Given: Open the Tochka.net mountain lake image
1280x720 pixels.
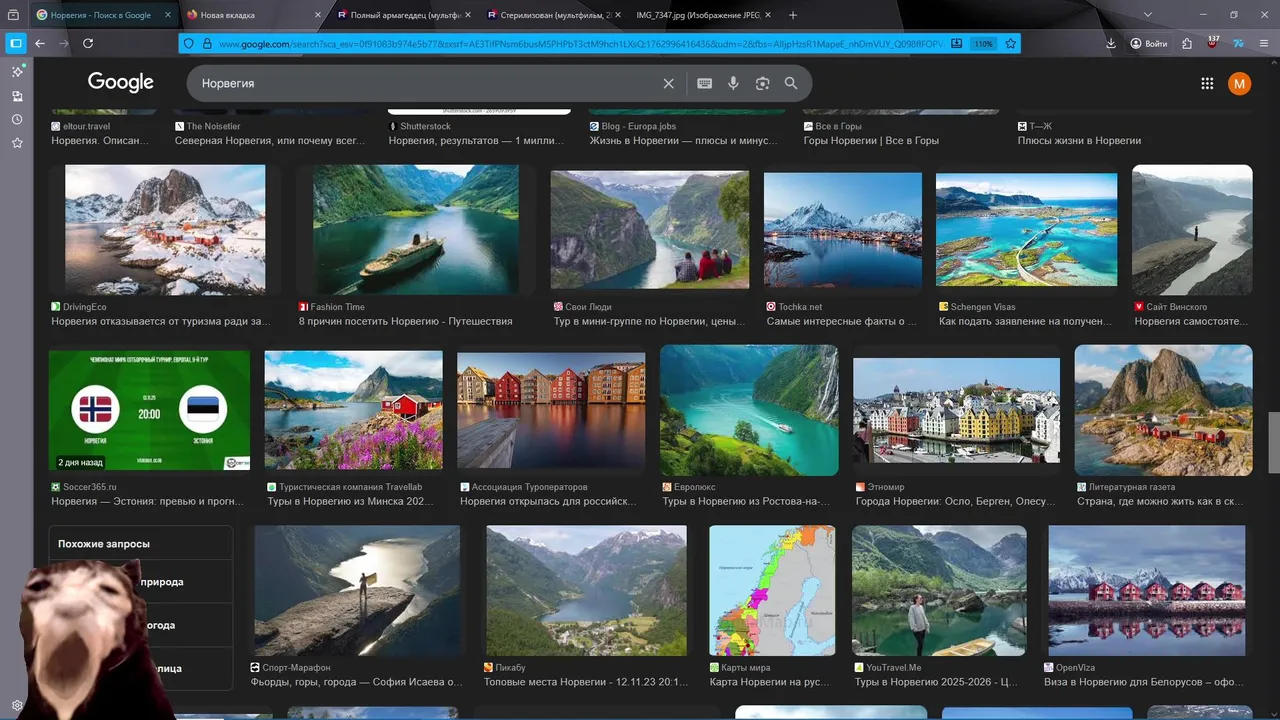Looking at the screenshot, I should [843, 230].
